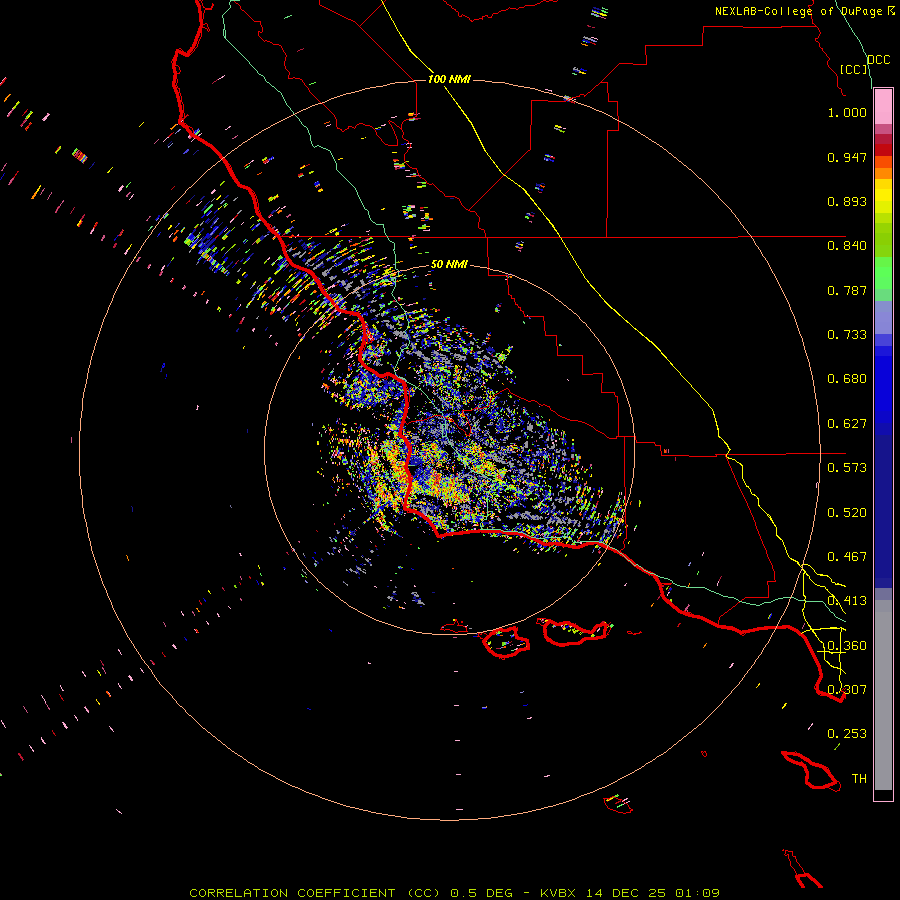The width and height of the screenshot is (900, 900).
Task: Click the DCC product label
Action: click(x=878, y=60)
